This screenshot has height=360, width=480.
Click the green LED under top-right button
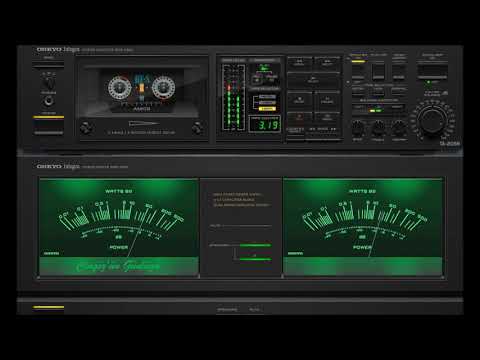click(x=429, y=82)
